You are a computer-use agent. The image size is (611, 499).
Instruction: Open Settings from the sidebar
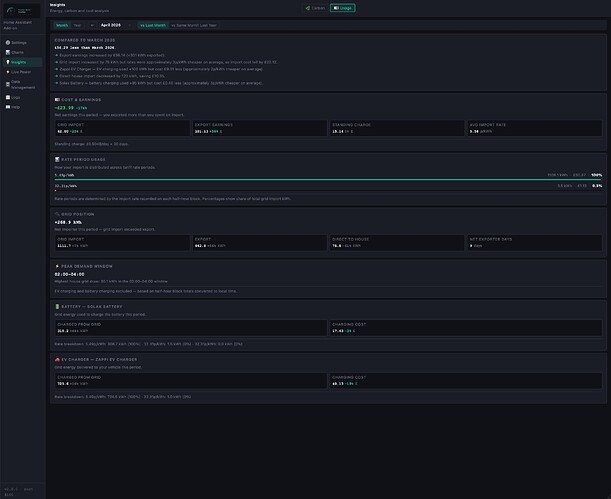pos(23,42)
